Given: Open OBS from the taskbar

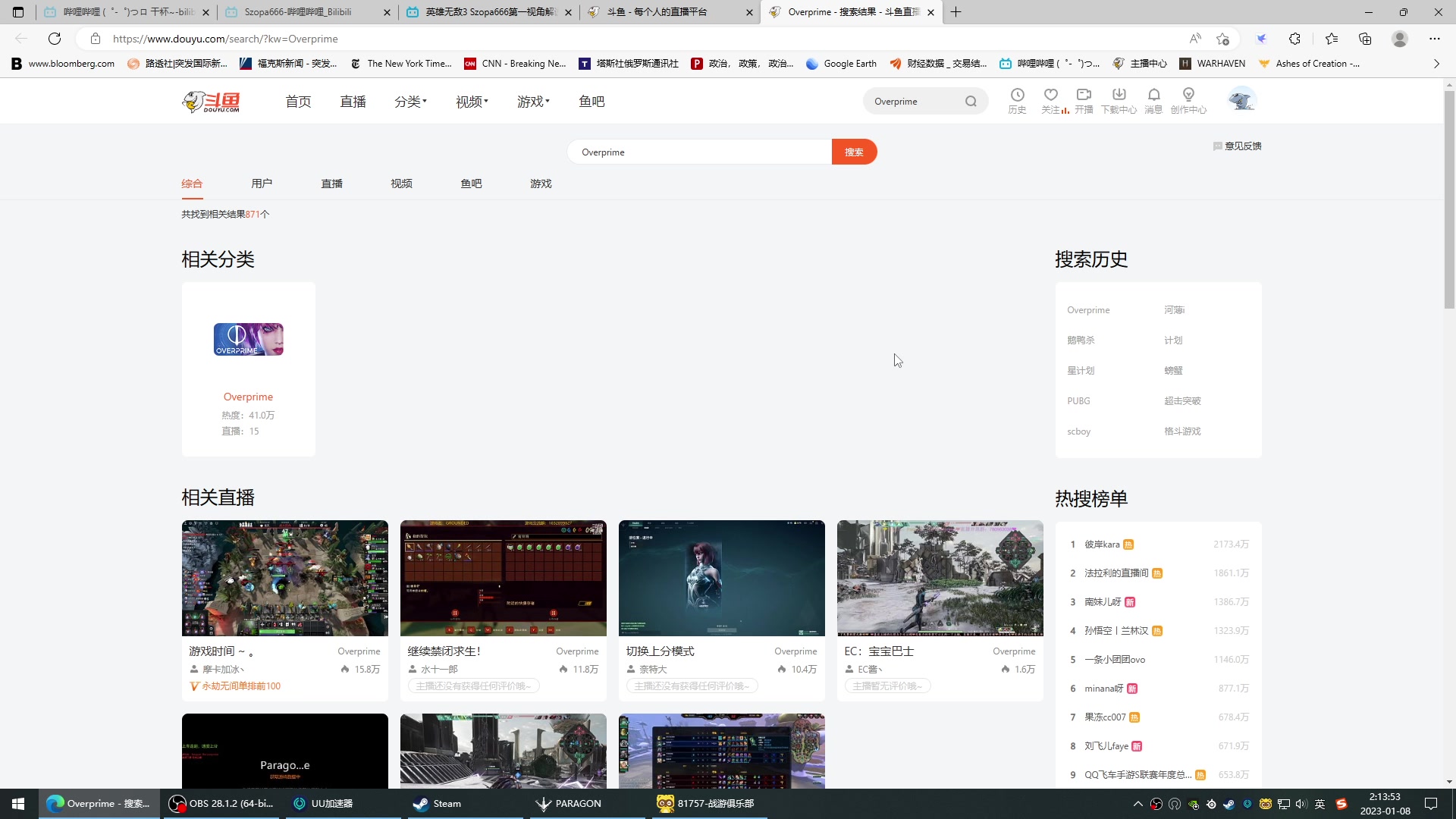Looking at the screenshot, I should tap(221, 804).
